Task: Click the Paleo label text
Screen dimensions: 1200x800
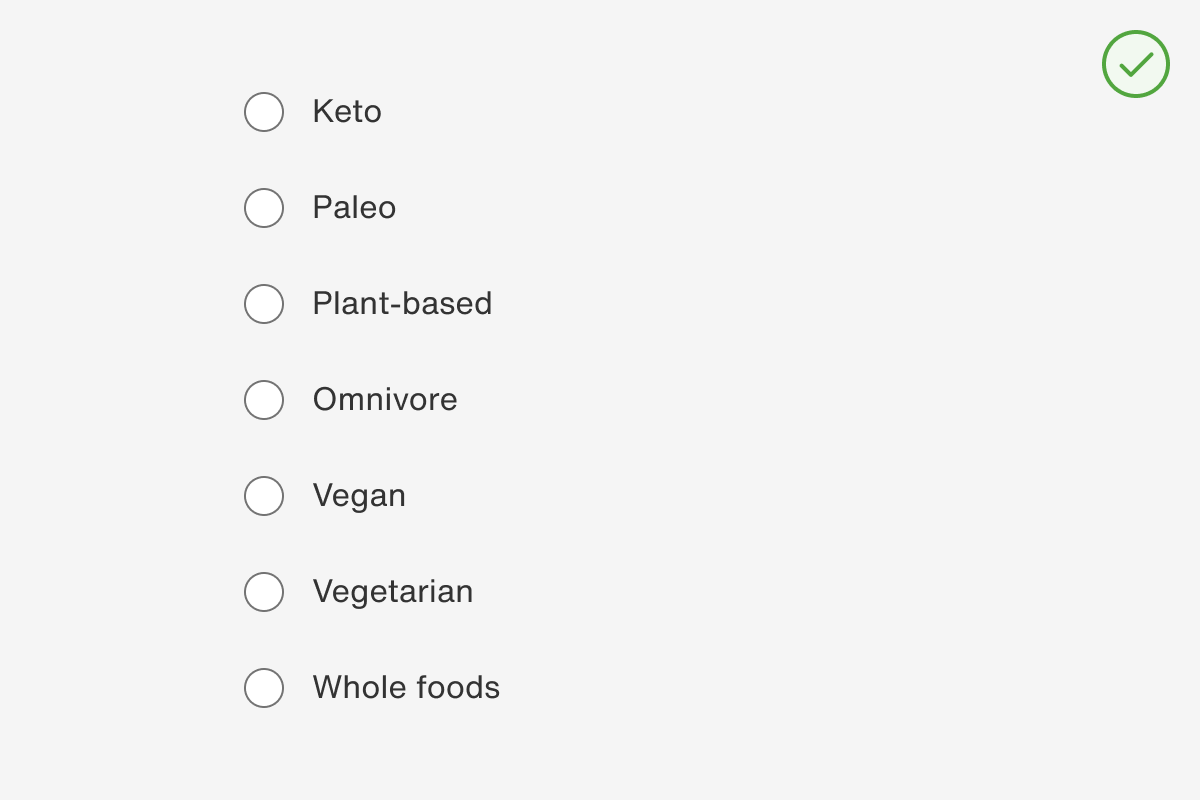Action: point(354,208)
